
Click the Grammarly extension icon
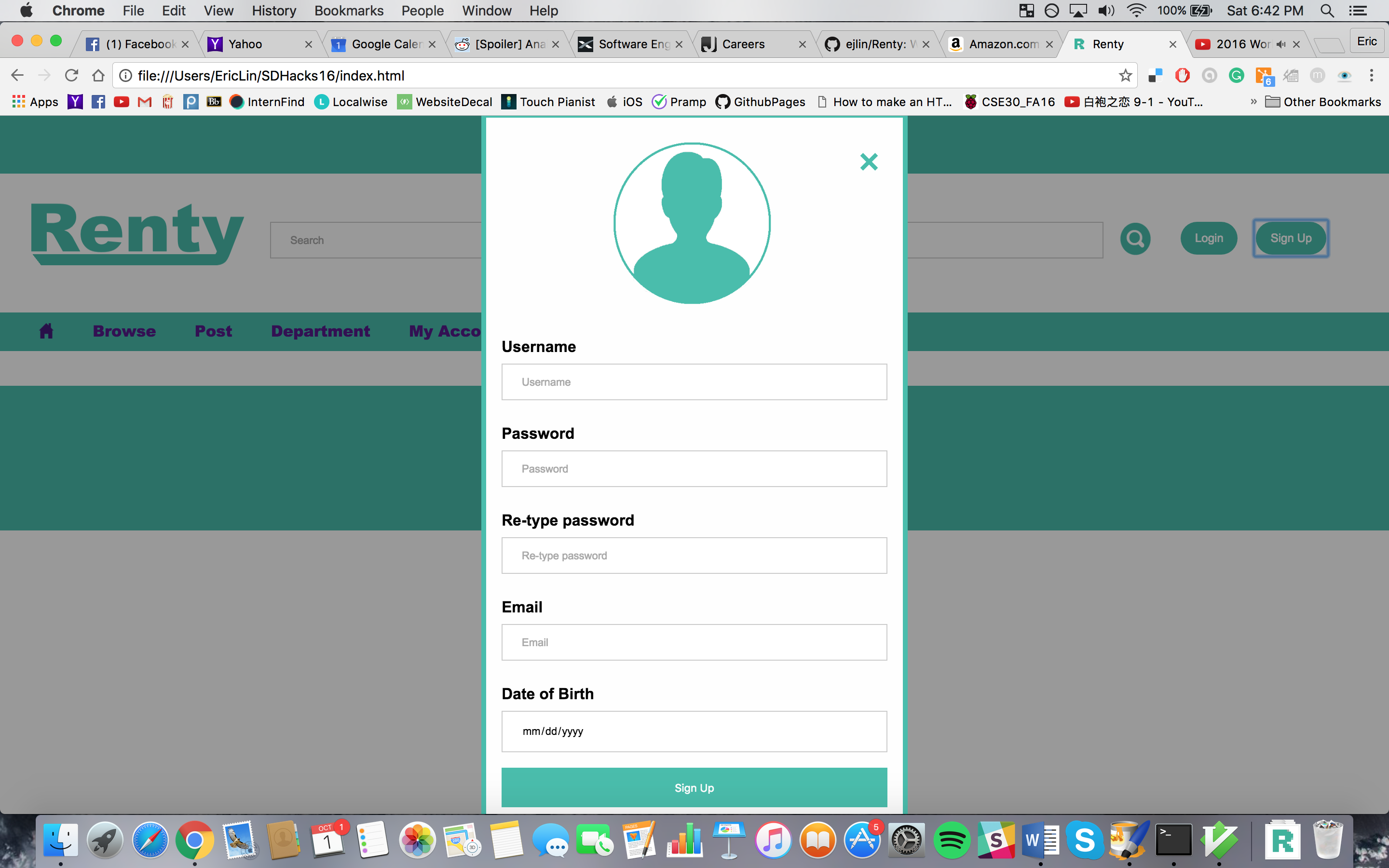pos(1236,76)
